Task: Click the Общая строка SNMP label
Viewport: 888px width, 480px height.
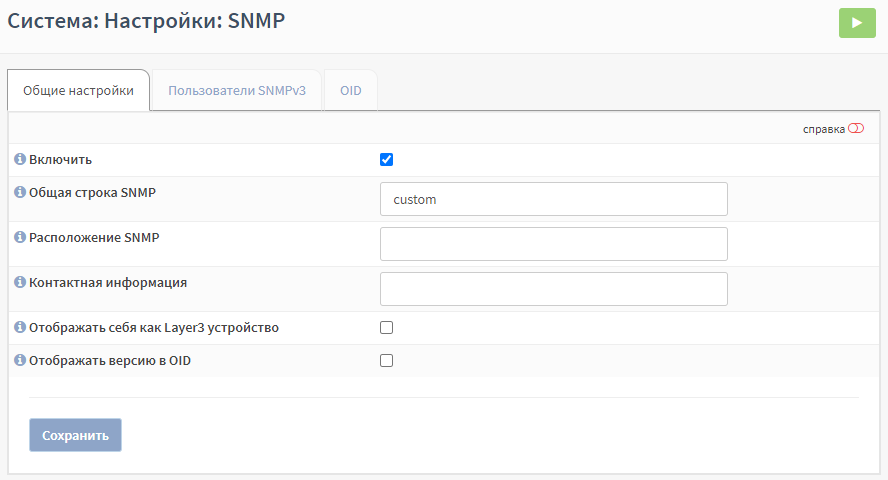Action: (92, 192)
